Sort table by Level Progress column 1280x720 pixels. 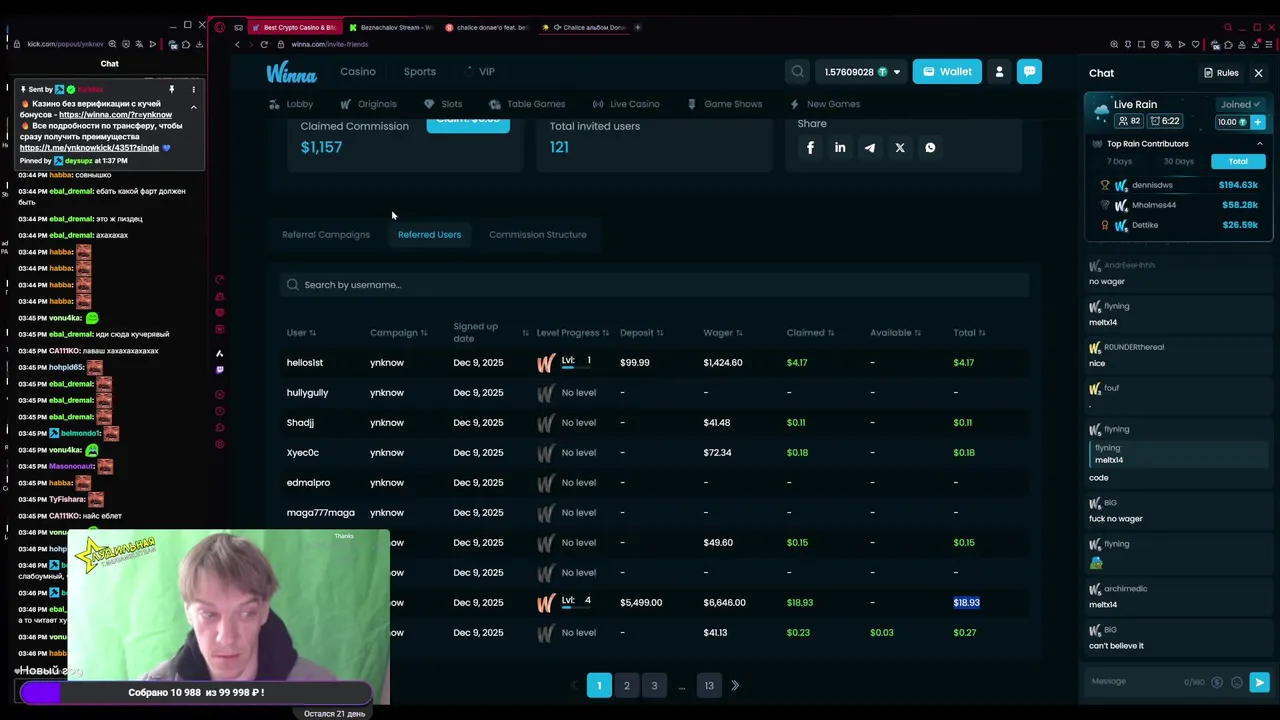point(572,333)
